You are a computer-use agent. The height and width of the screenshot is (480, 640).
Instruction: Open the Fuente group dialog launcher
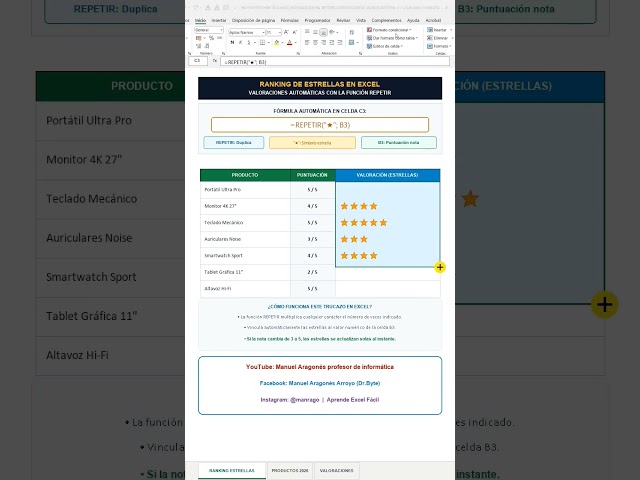298,53
